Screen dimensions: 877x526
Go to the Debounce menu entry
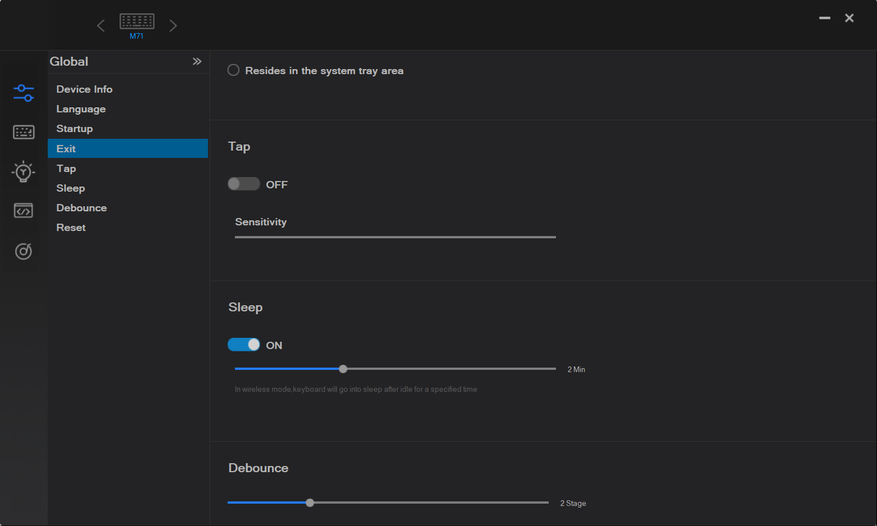81,208
